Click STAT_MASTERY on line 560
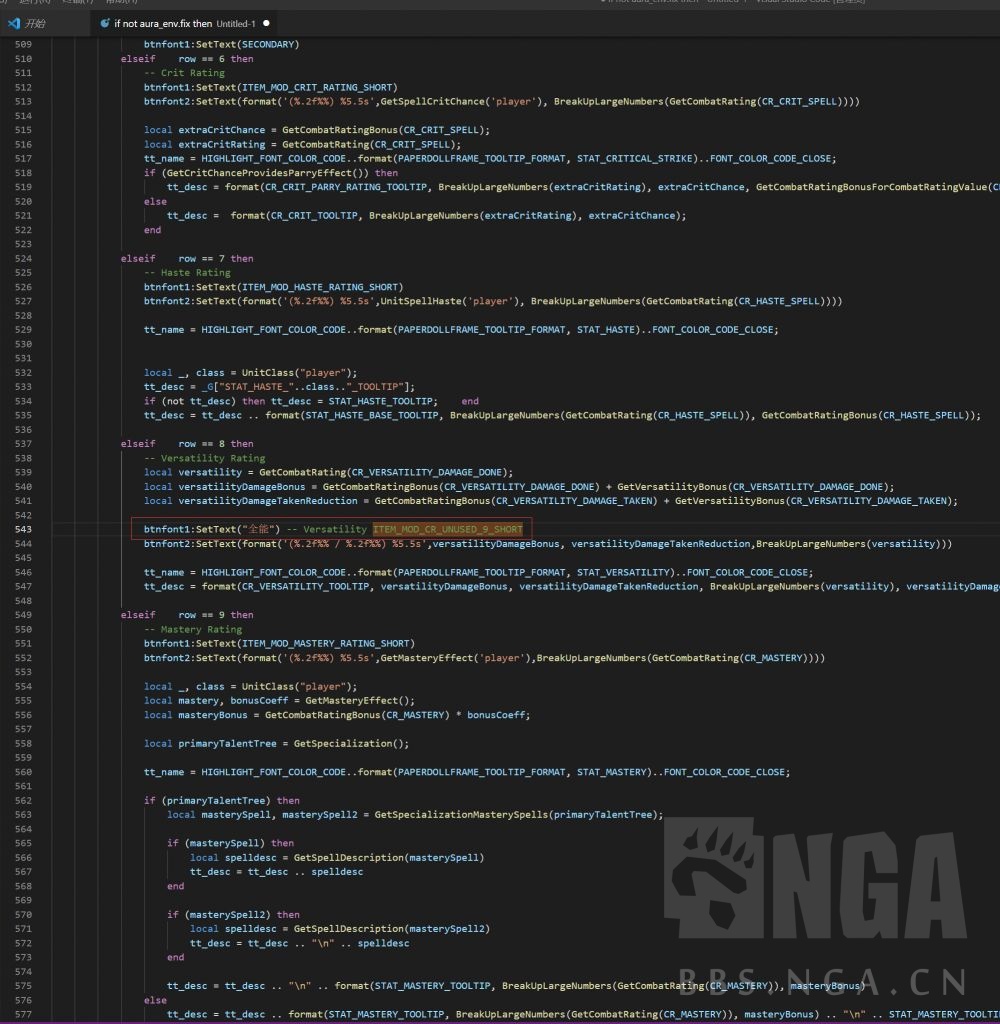This screenshot has width=1000, height=1024. click(611, 773)
